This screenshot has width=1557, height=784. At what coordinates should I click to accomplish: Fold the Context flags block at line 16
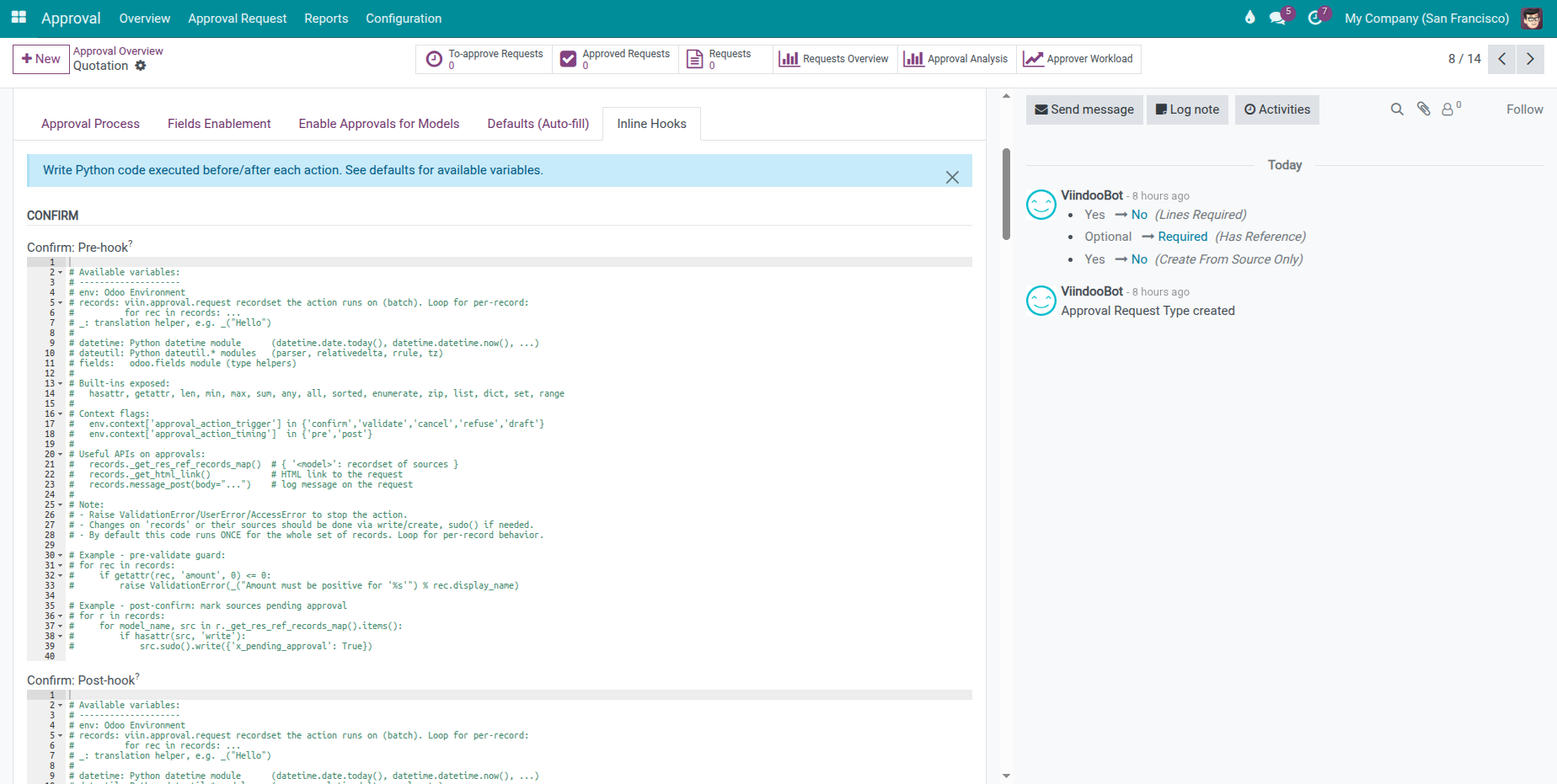[x=59, y=413]
